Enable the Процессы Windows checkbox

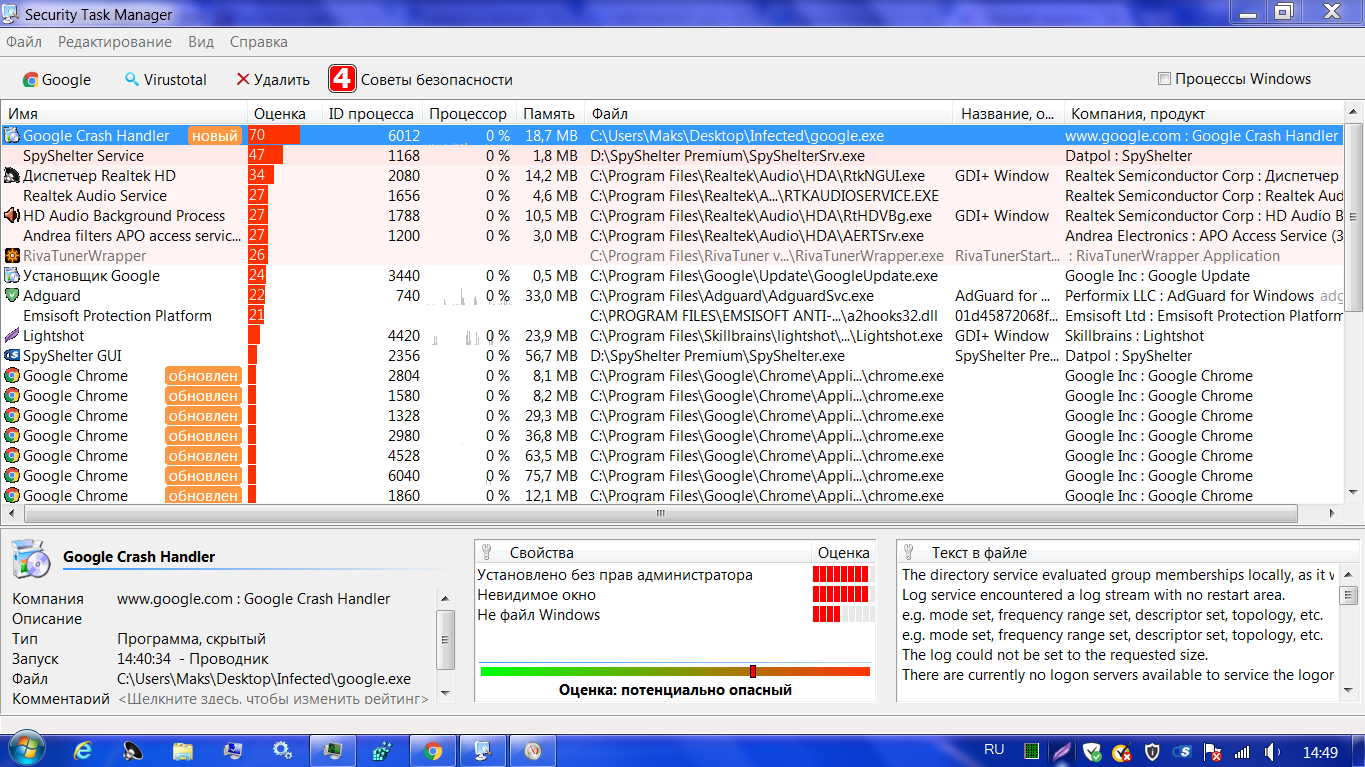pyautogui.click(x=1164, y=79)
